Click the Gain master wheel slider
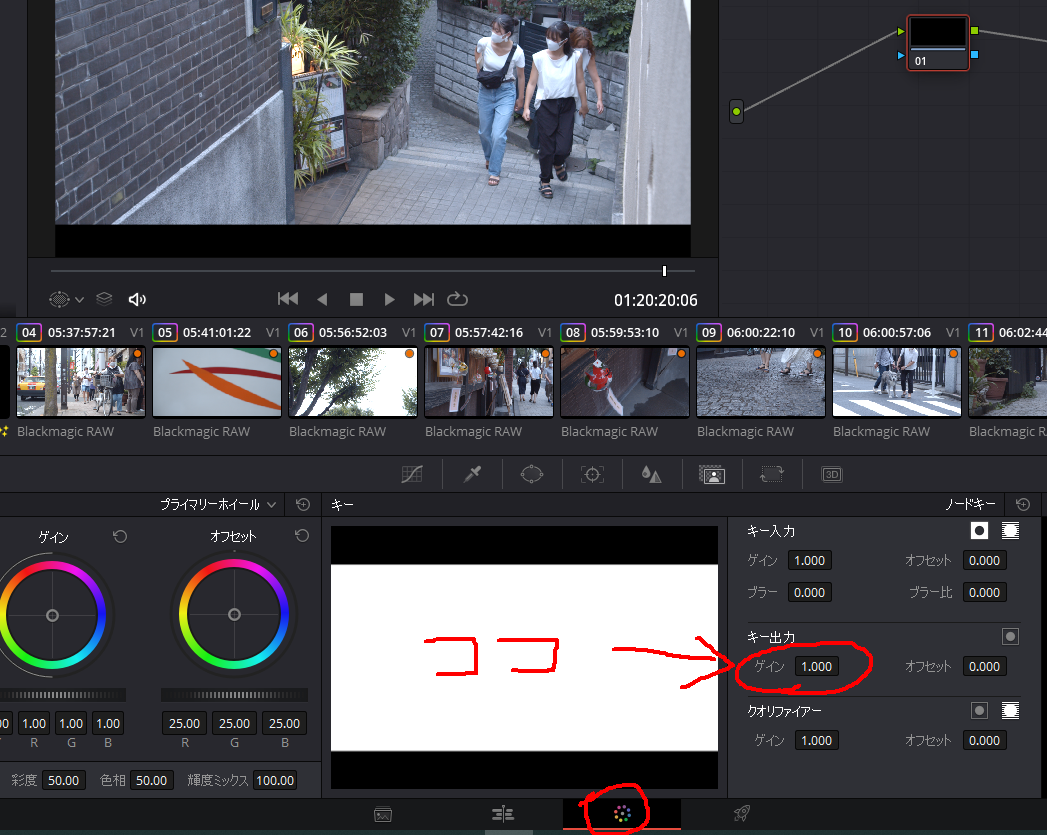1047x835 pixels. pyautogui.click(x=63, y=695)
